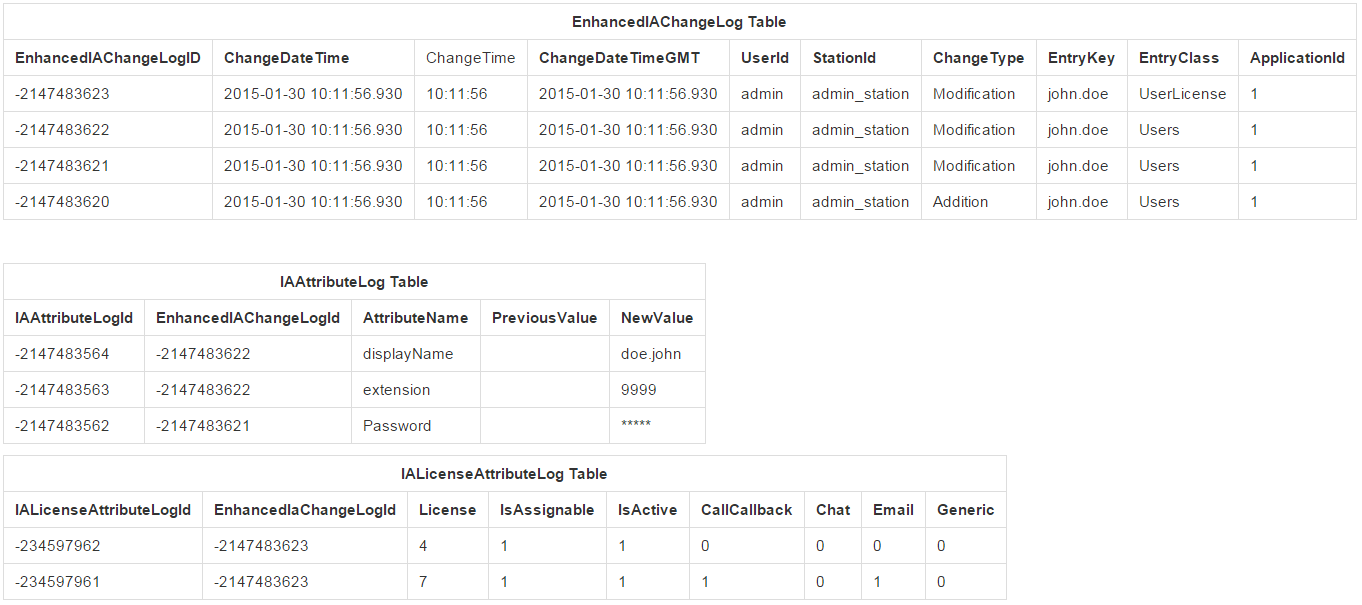Select the doe.john new value cell
1362x605 pixels.
click(x=652, y=354)
